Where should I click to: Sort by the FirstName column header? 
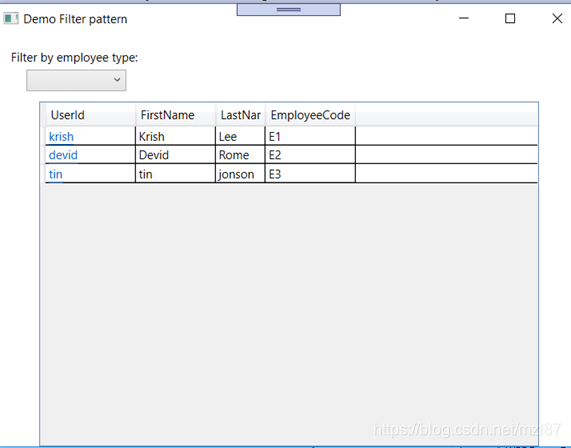tap(176, 115)
